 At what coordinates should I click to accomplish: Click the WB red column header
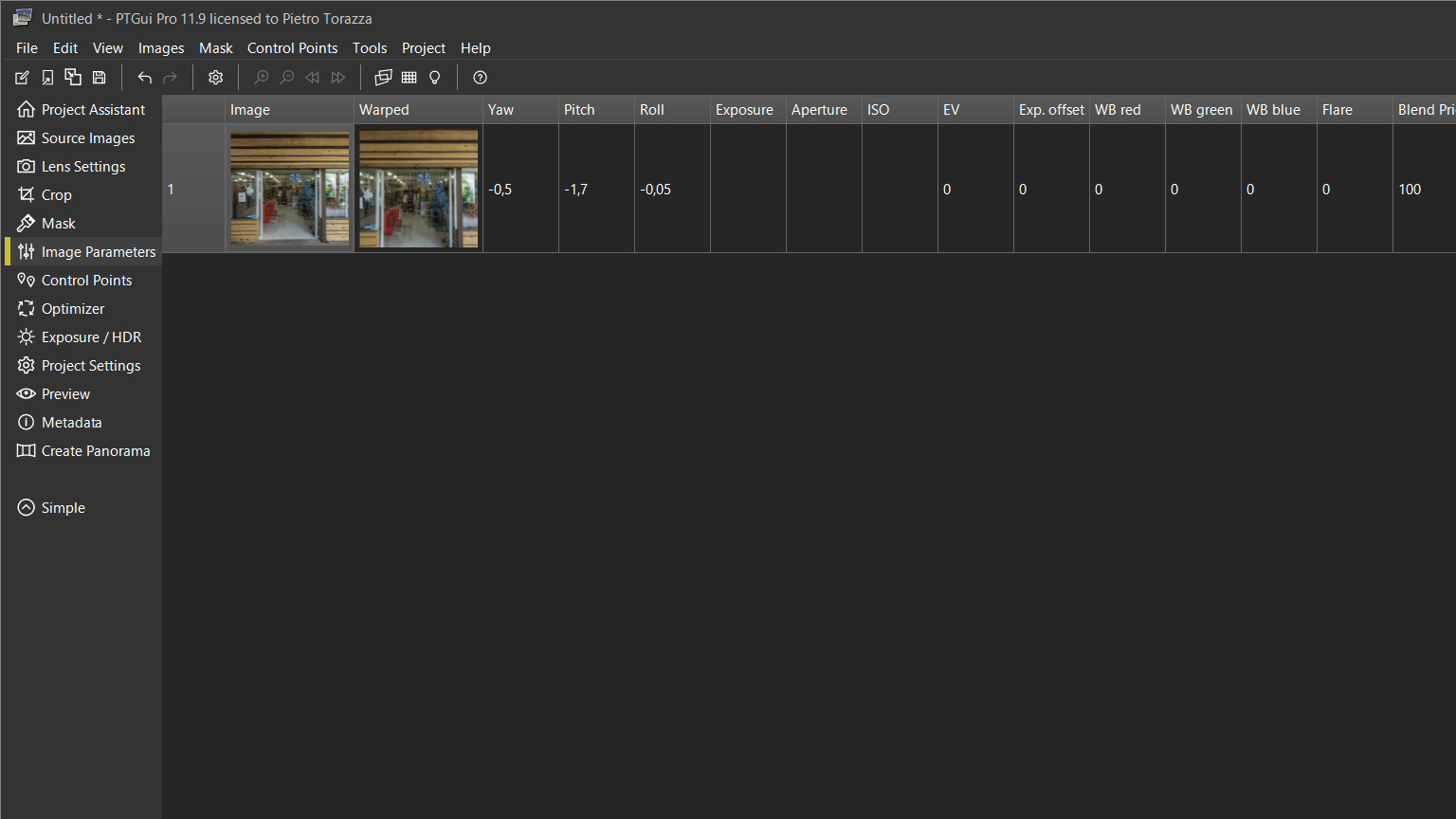click(x=1127, y=110)
